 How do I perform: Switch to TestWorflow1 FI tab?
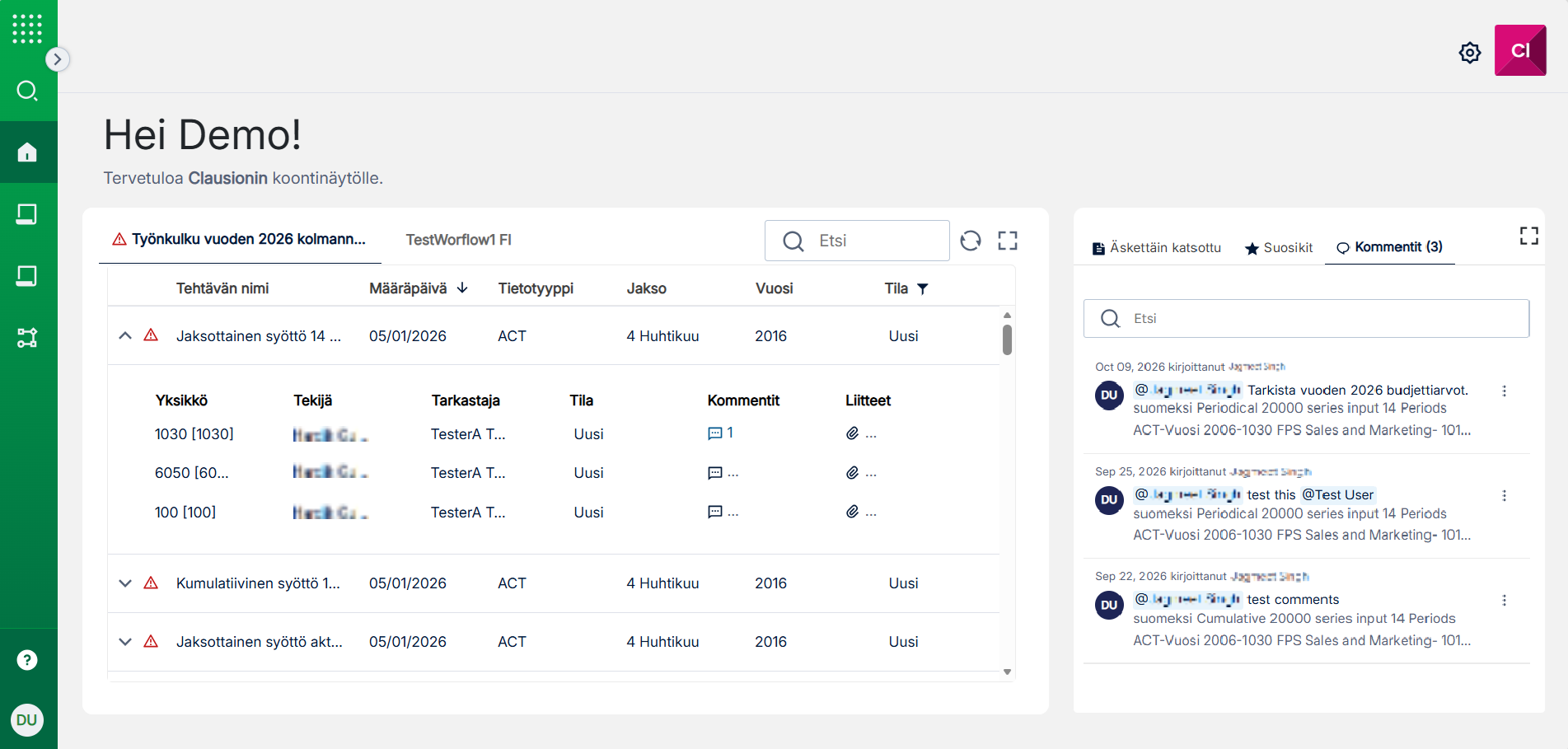click(x=459, y=240)
